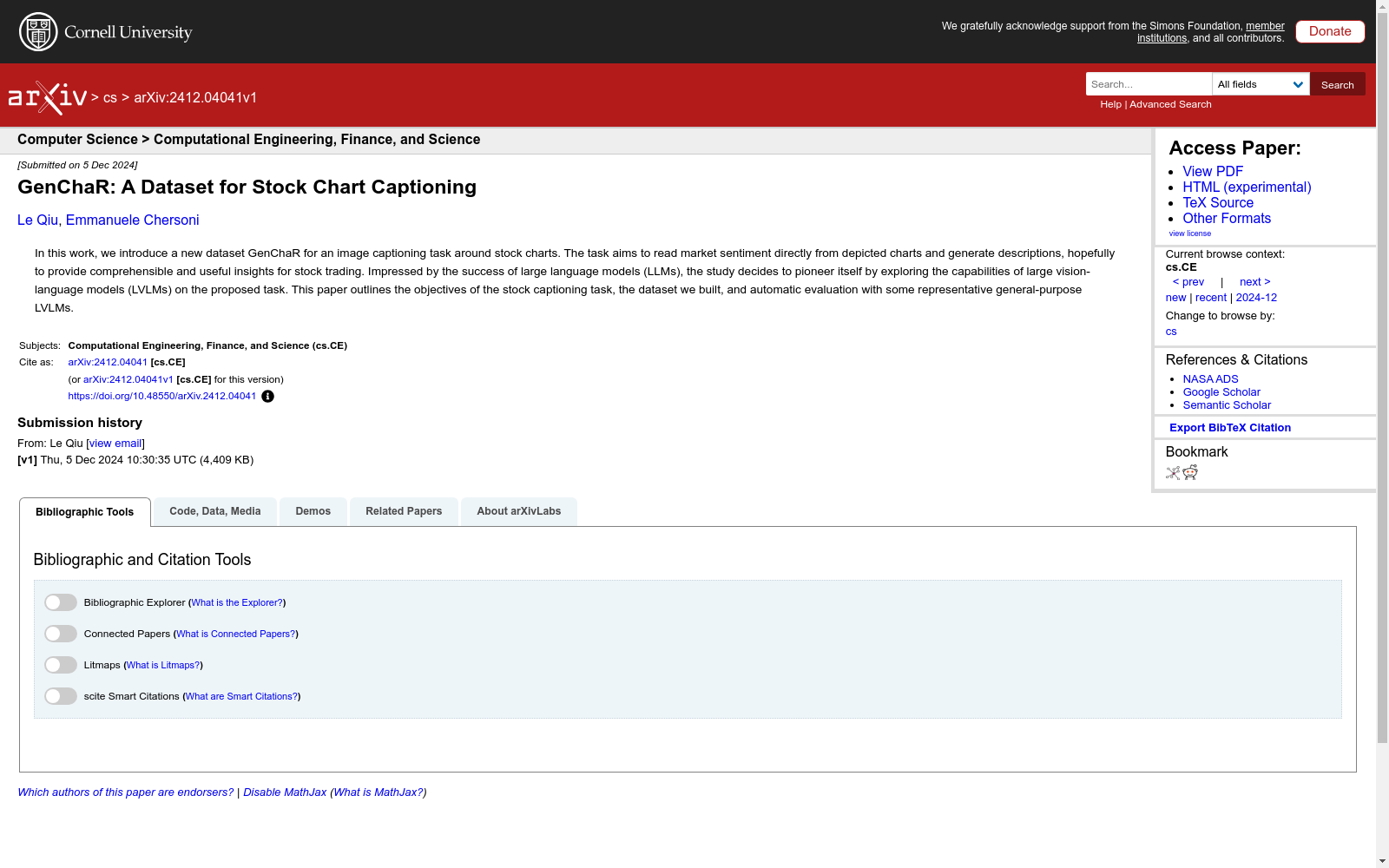Select the Bibliographic Tools tab

(x=85, y=512)
